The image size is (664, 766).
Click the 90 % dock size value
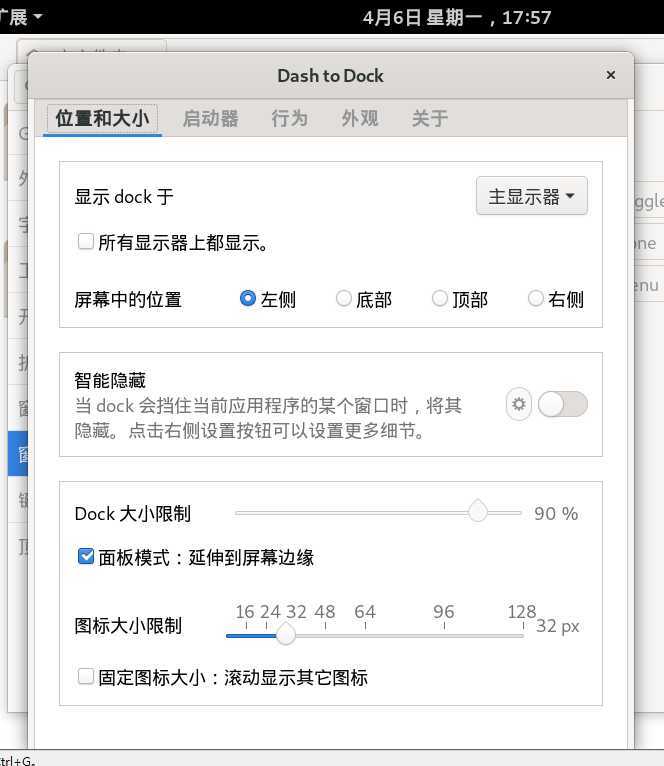556,513
